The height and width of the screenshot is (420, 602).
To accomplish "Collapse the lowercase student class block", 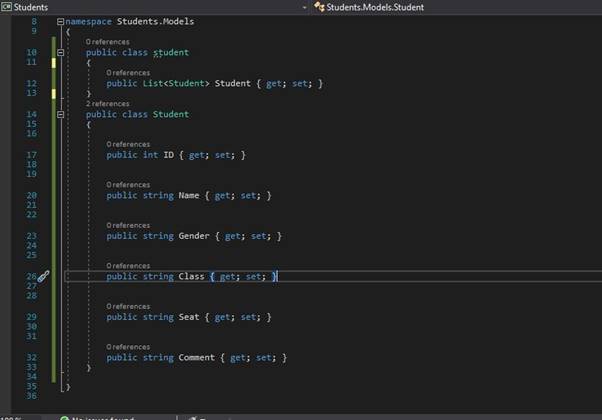I will (x=60, y=52).
